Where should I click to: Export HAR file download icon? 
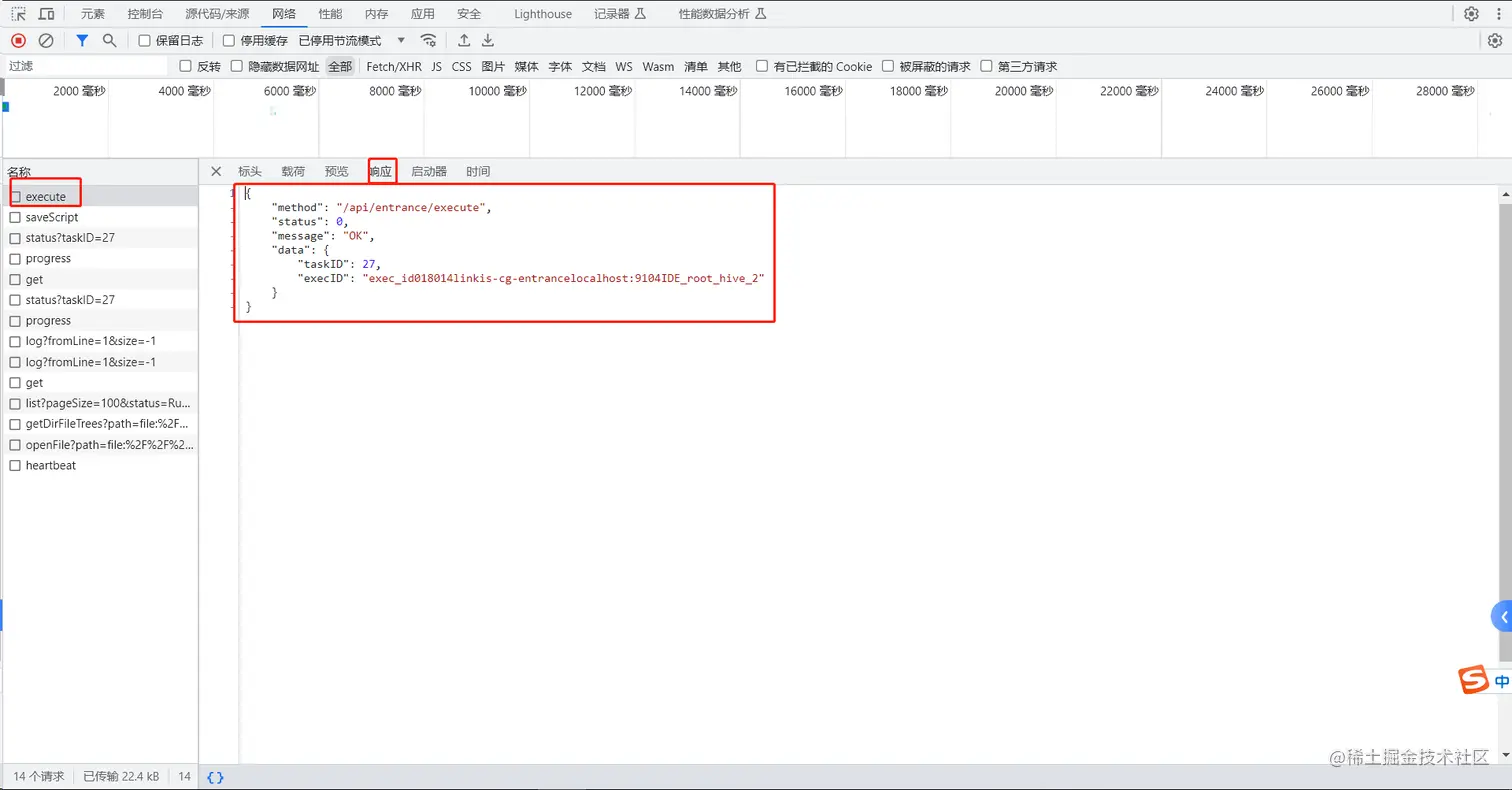point(488,41)
